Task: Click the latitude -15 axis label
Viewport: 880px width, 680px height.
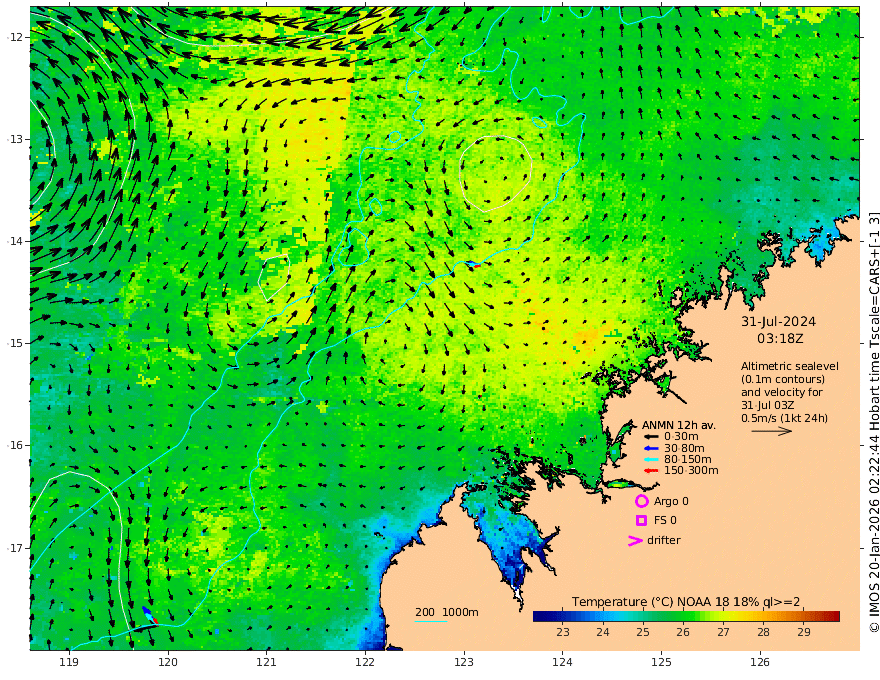Action: (x=15, y=343)
